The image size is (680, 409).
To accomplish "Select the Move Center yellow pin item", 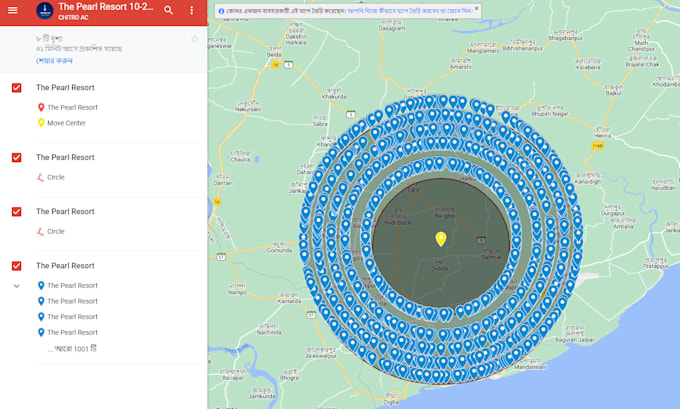I will click(66, 123).
